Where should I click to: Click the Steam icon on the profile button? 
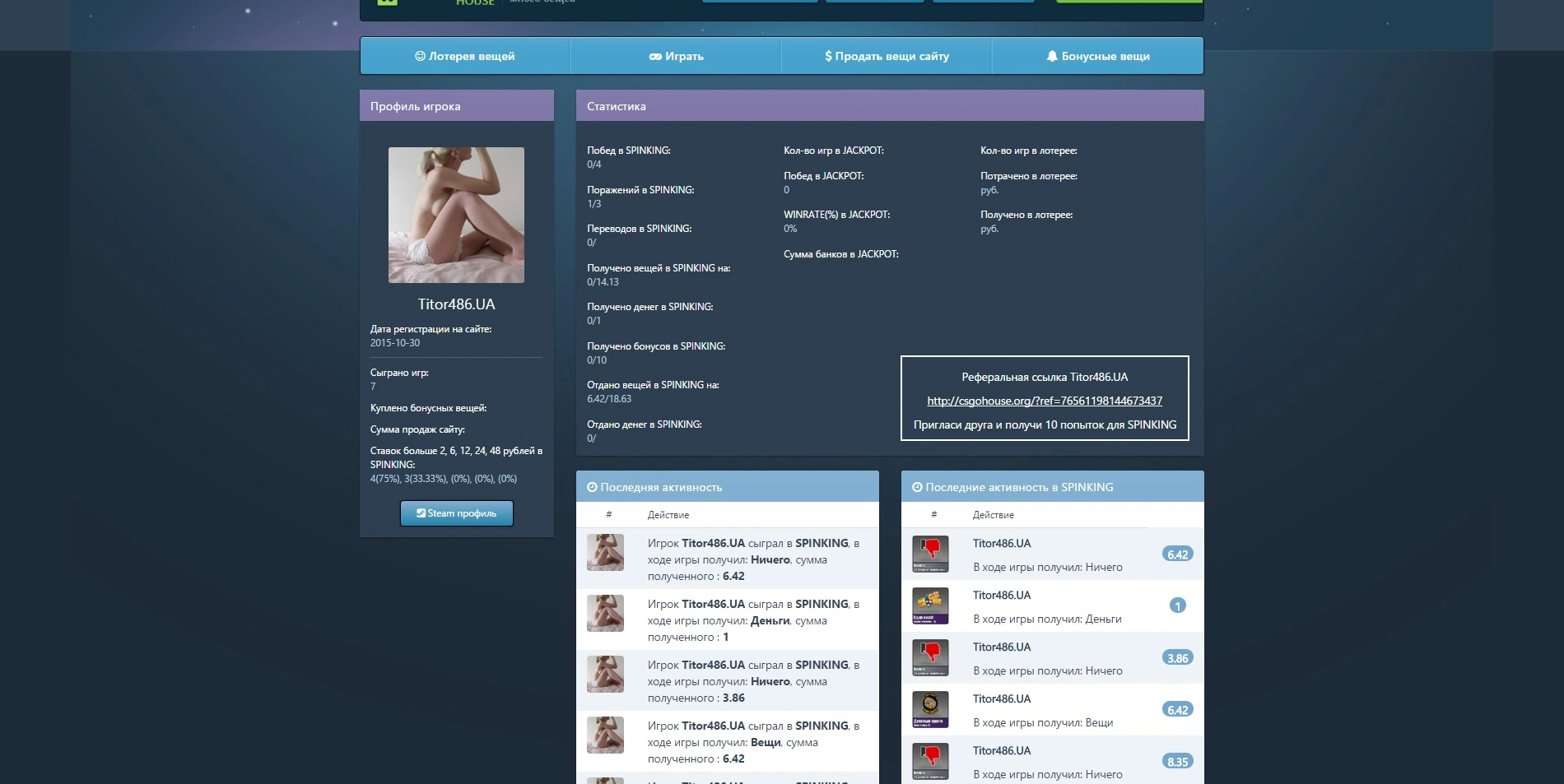[421, 513]
